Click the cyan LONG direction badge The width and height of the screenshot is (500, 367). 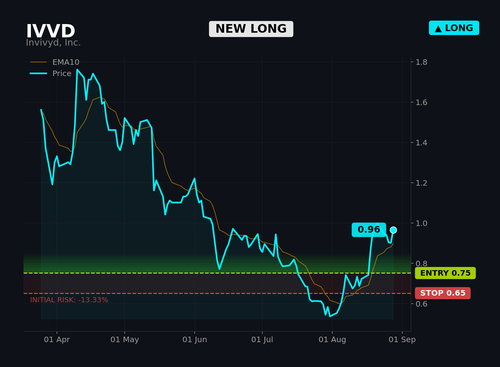[454, 28]
